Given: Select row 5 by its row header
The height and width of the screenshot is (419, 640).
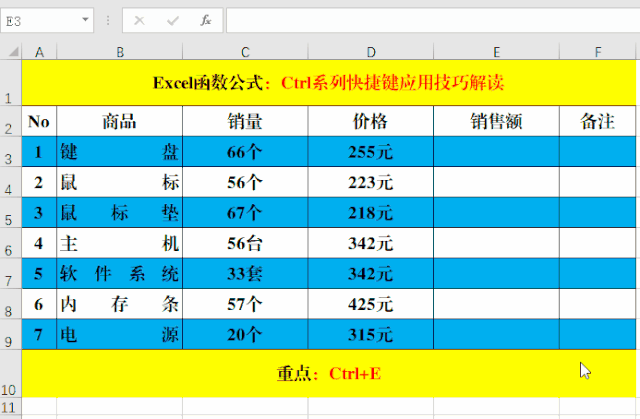Looking at the screenshot, I should point(10,213).
